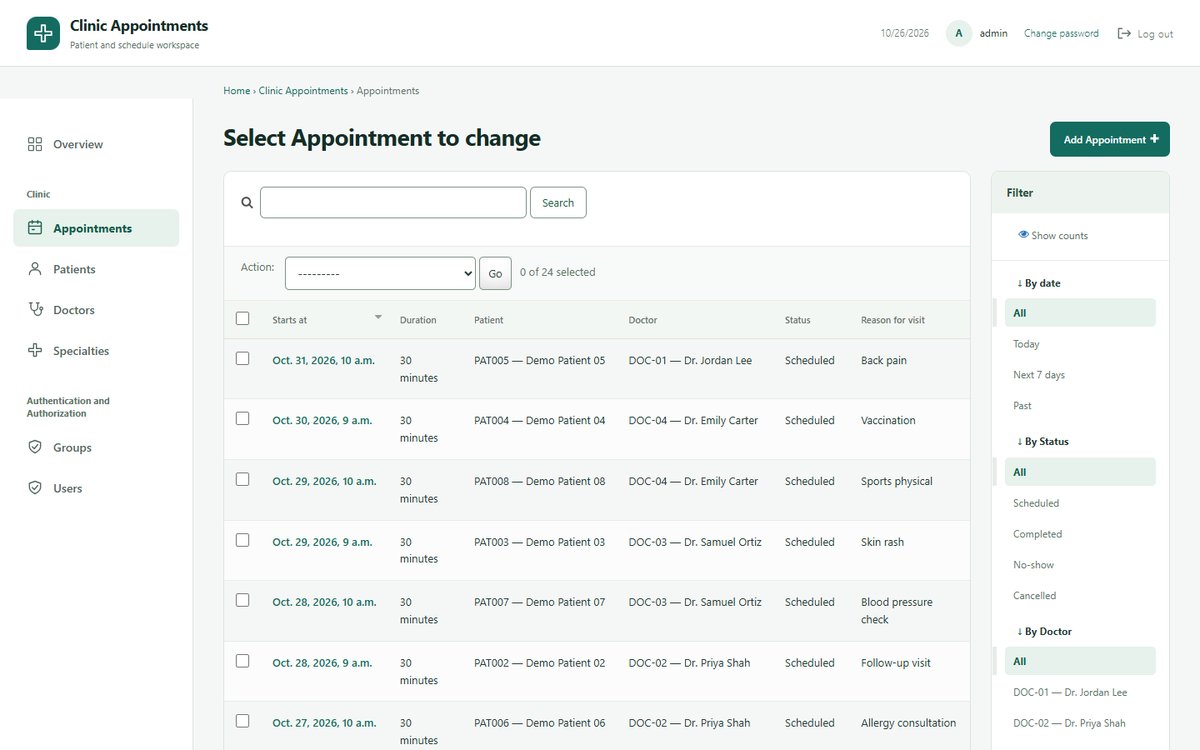The width and height of the screenshot is (1200, 750).
Task: Click the Doctors stethoscope icon
Action: coord(35,310)
